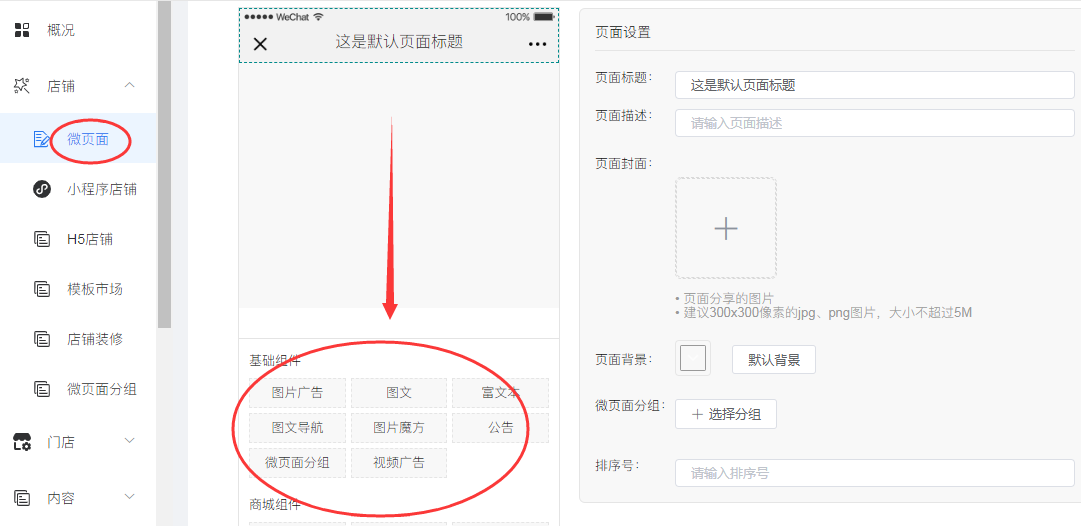Click the 店铺装修 list icon
The image size is (1081, 526).
pyautogui.click(x=42, y=338)
